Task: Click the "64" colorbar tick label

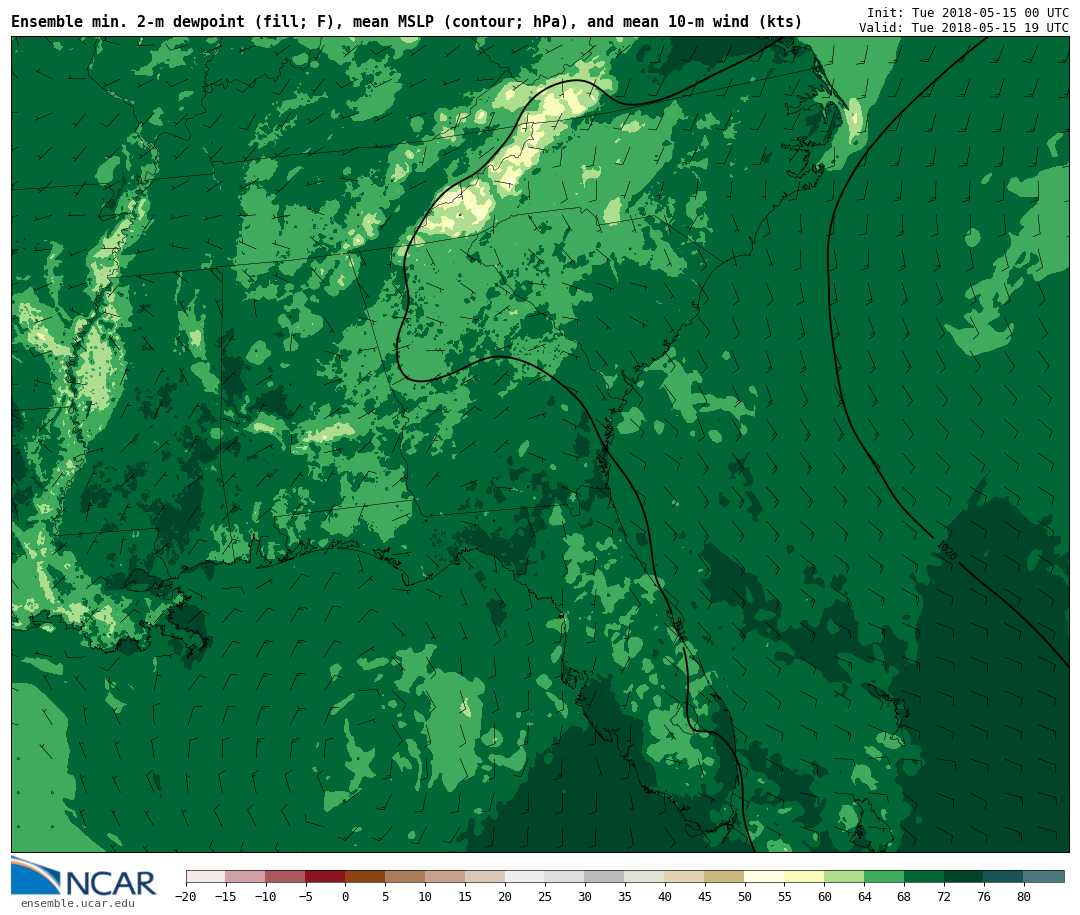Action: 865,896
